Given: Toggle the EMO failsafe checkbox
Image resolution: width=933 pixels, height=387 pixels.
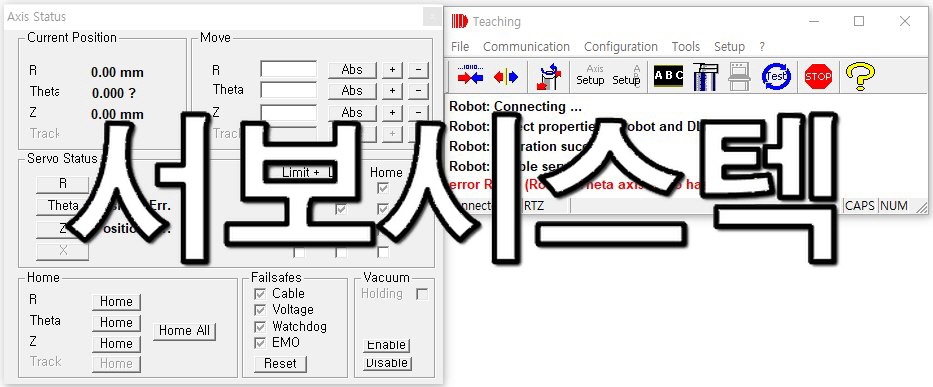Looking at the screenshot, I should tap(259, 342).
